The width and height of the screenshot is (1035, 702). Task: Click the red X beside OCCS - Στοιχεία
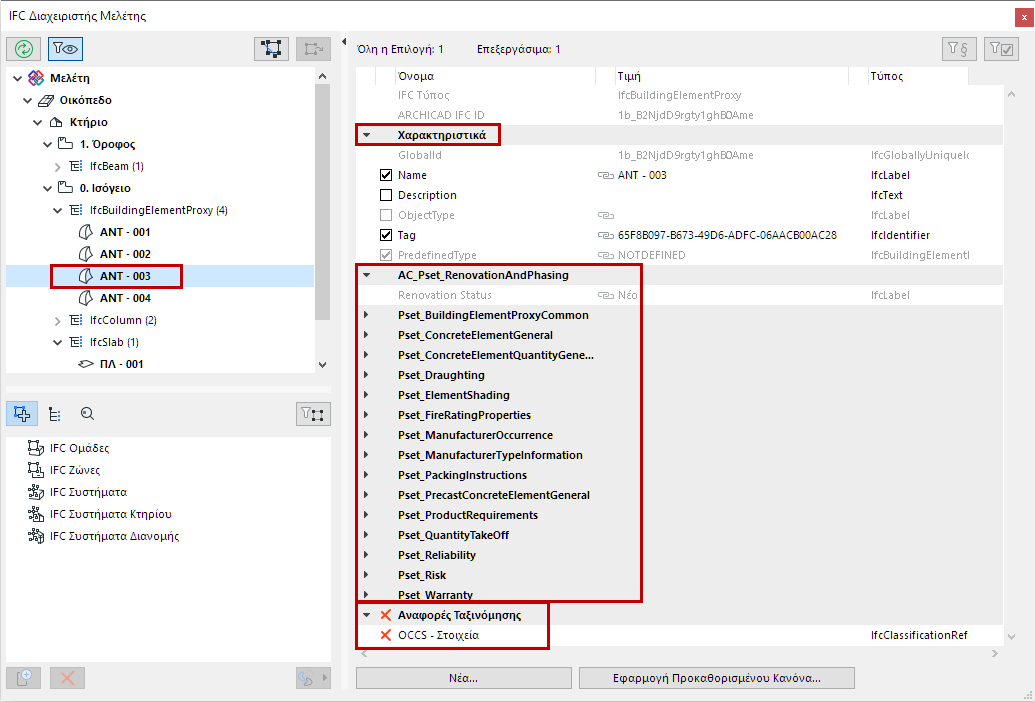pyautogui.click(x=386, y=635)
